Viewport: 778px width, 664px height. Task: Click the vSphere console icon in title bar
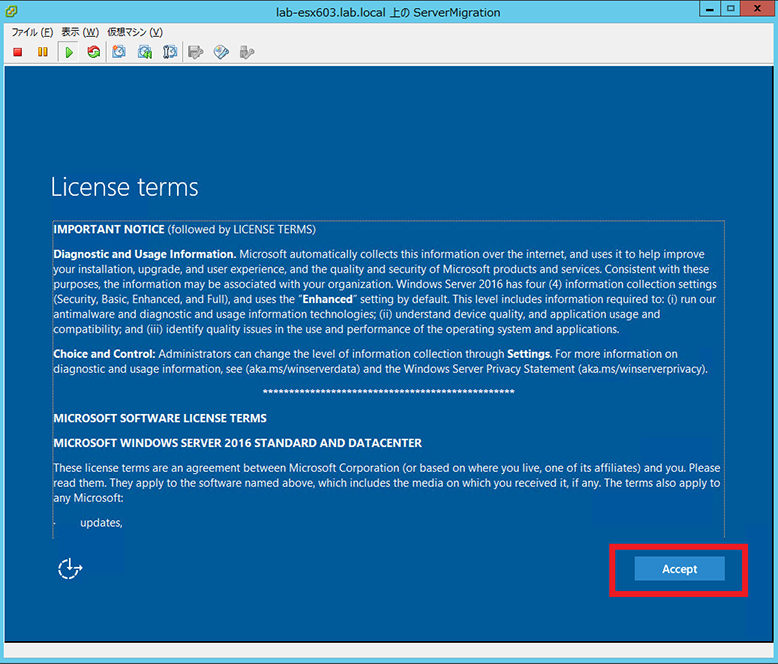(11, 11)
